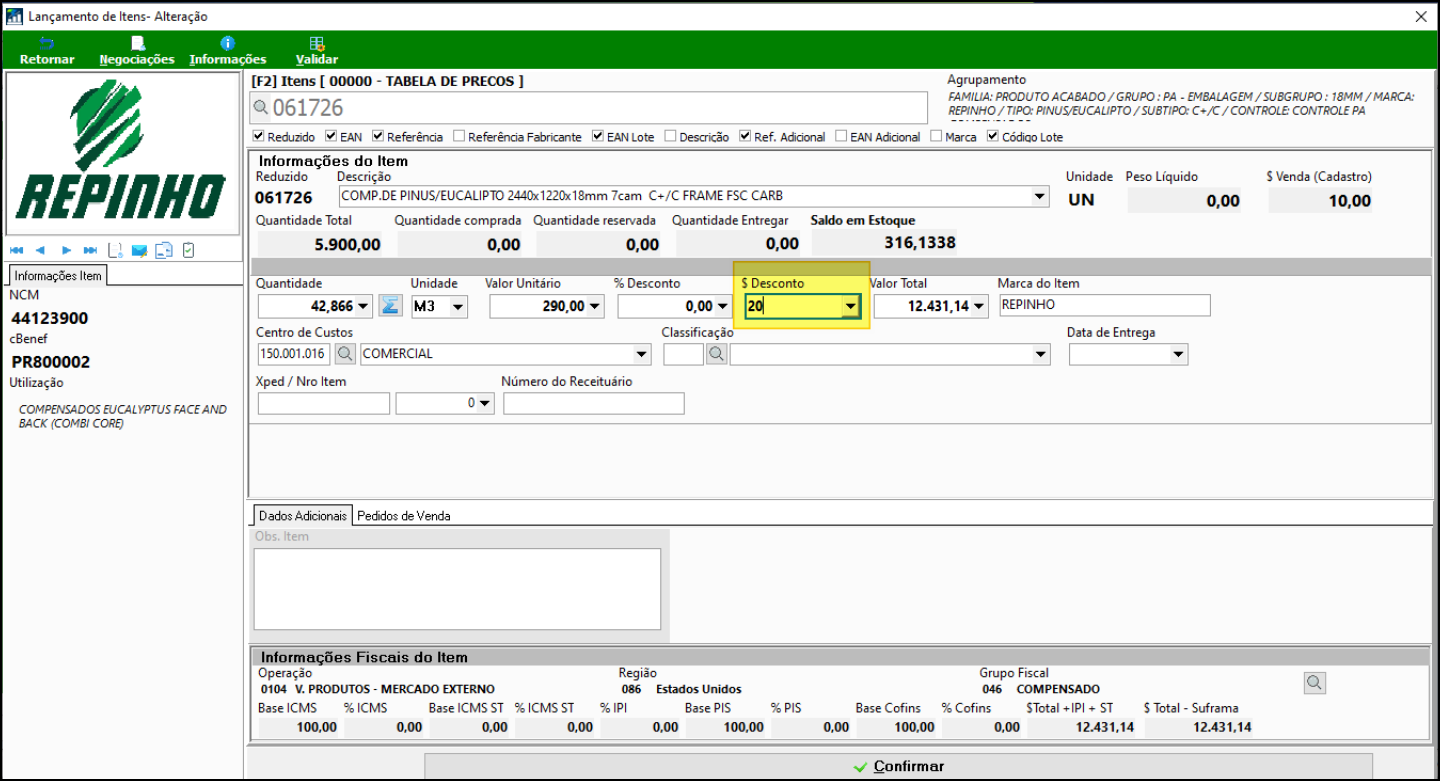
Task: Click the magnifier icon in item search field
Action: click(261, 108)
